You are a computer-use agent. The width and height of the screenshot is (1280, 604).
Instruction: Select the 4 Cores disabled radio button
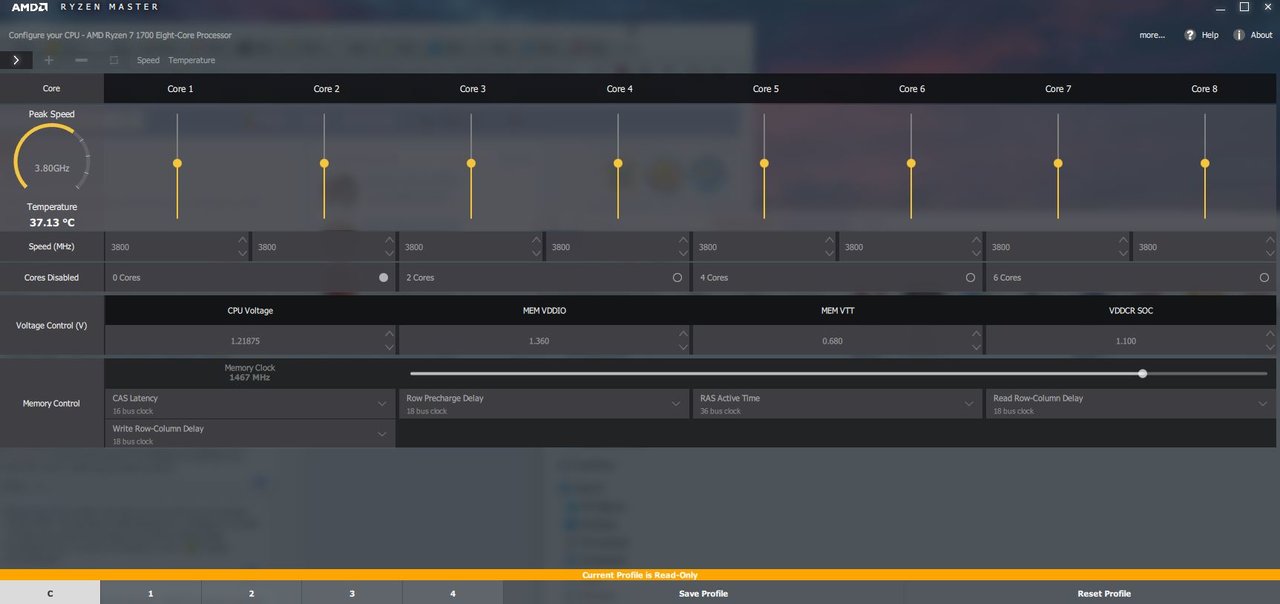(x=970, y=277)
